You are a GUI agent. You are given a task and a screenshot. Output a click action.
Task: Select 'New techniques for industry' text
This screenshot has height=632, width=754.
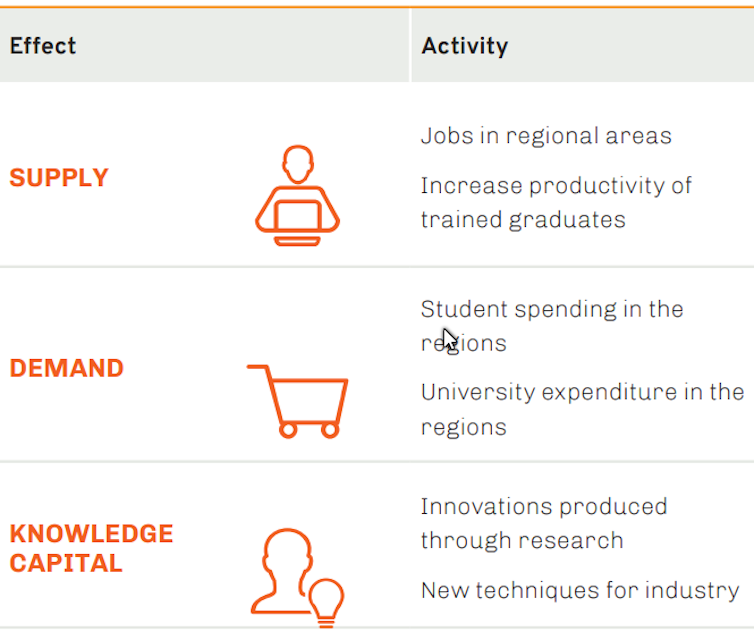coord(579,590)
